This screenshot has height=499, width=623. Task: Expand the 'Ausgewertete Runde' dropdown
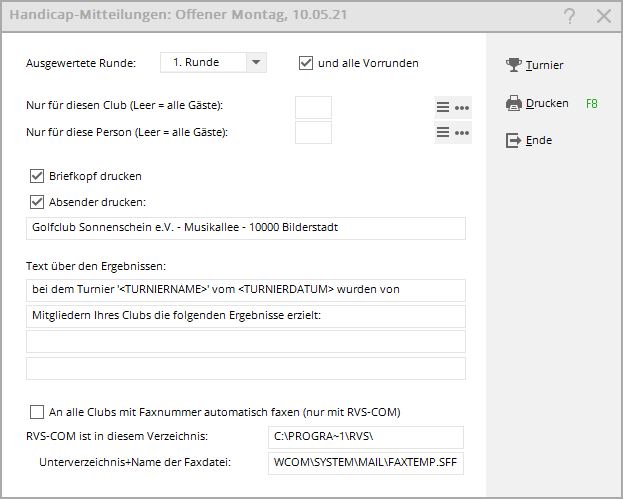(x=256, y=63)
